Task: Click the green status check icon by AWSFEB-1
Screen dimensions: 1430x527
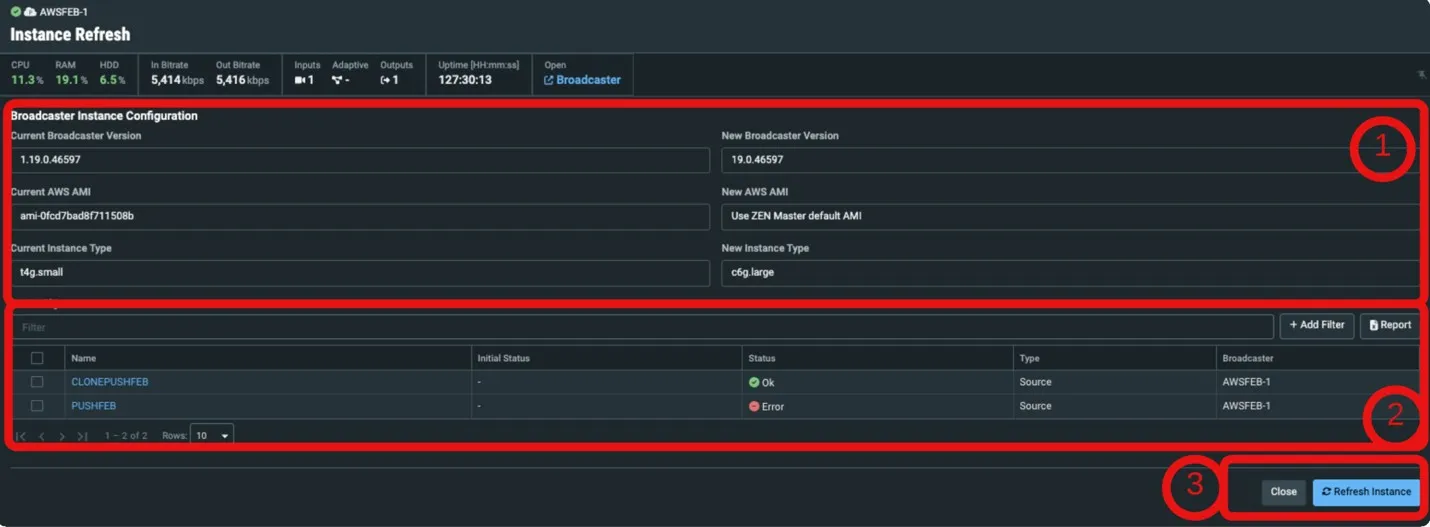Action: coord(16,11)
